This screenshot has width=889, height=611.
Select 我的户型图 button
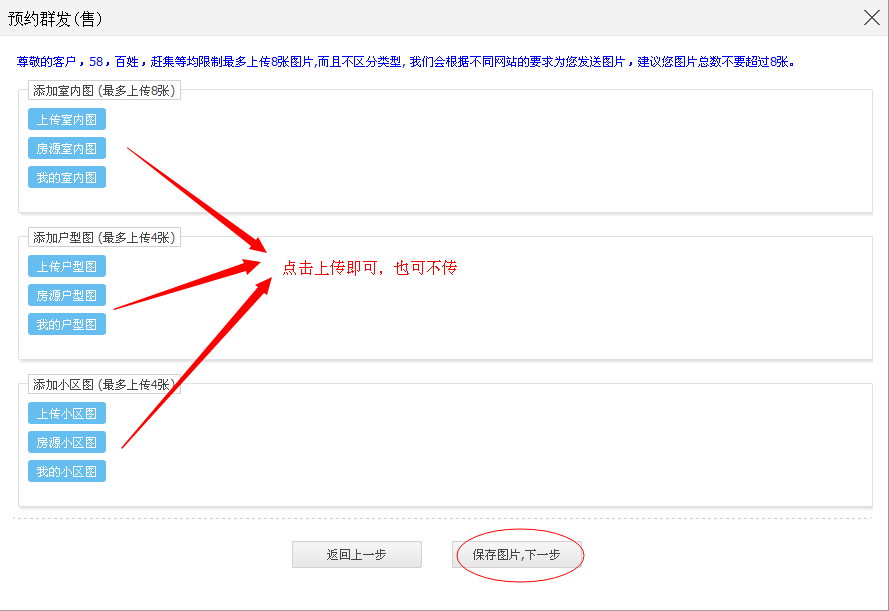[x=67, y=324]
